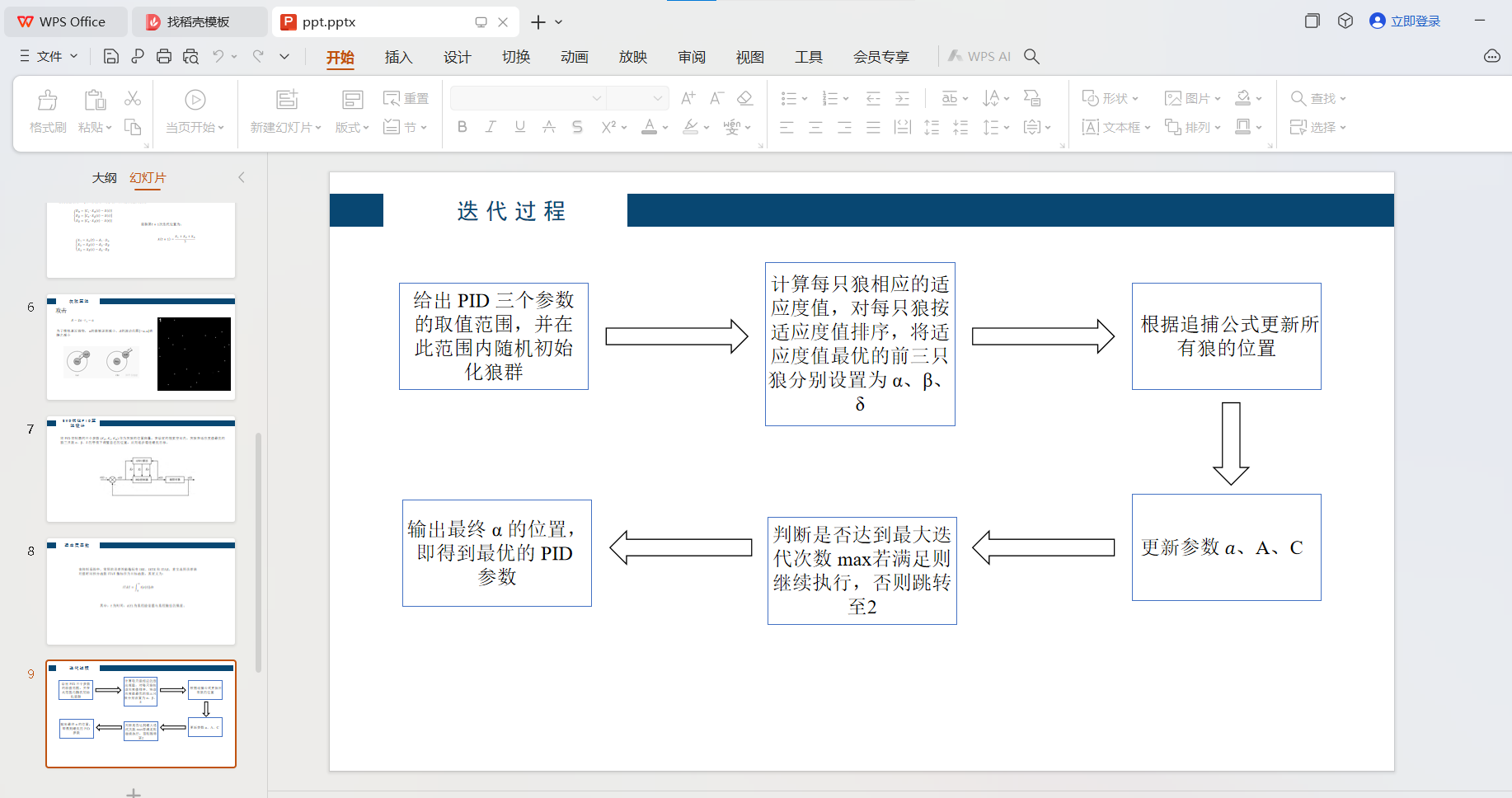Toggle bold formatting
1512x798 pixels.
(462, 127)
